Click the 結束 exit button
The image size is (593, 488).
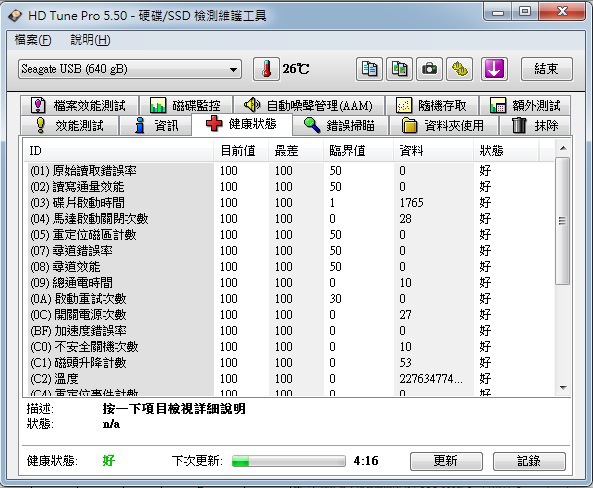point(546,69)
